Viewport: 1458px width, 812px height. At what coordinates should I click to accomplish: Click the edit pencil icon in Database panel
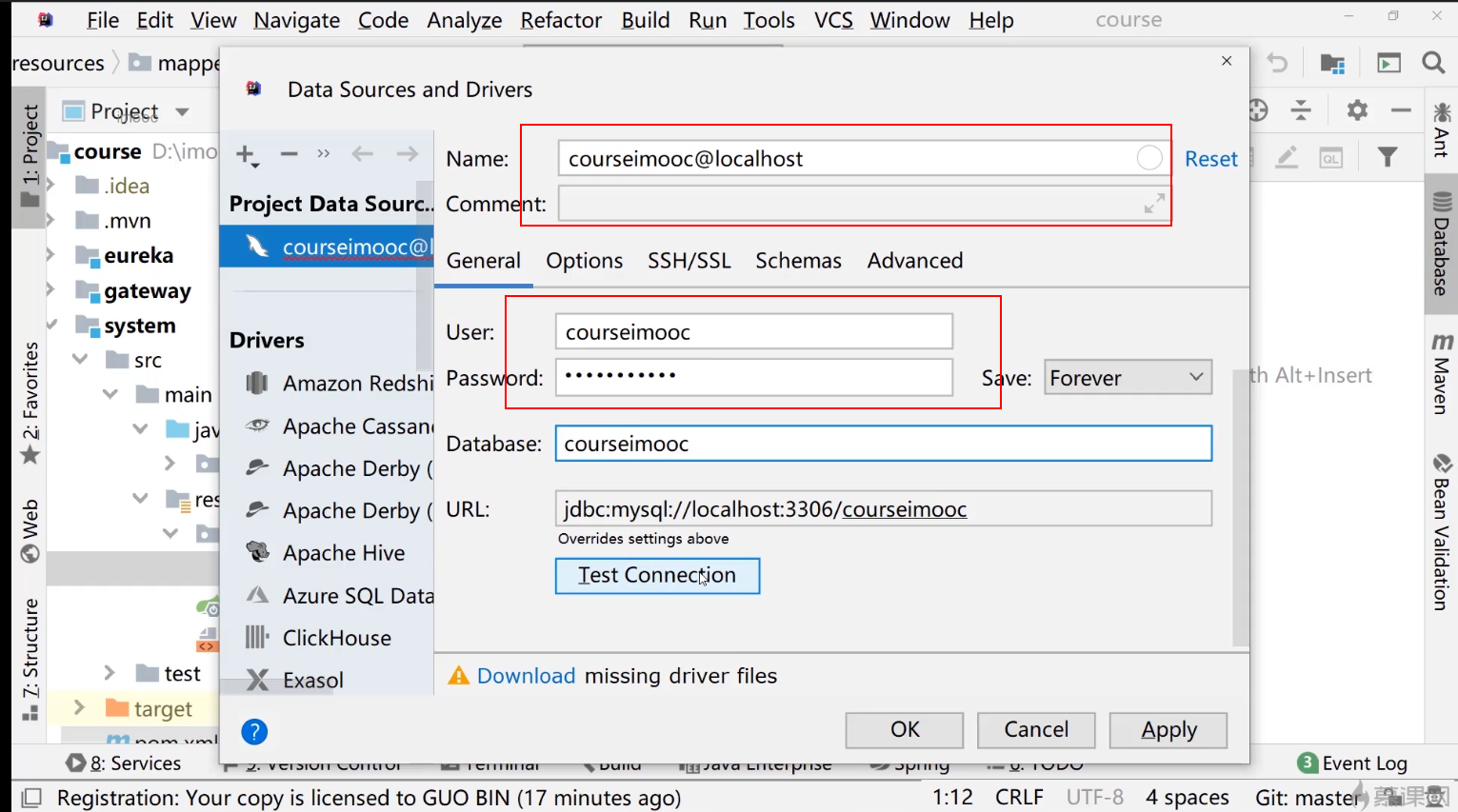[1287, 157]
